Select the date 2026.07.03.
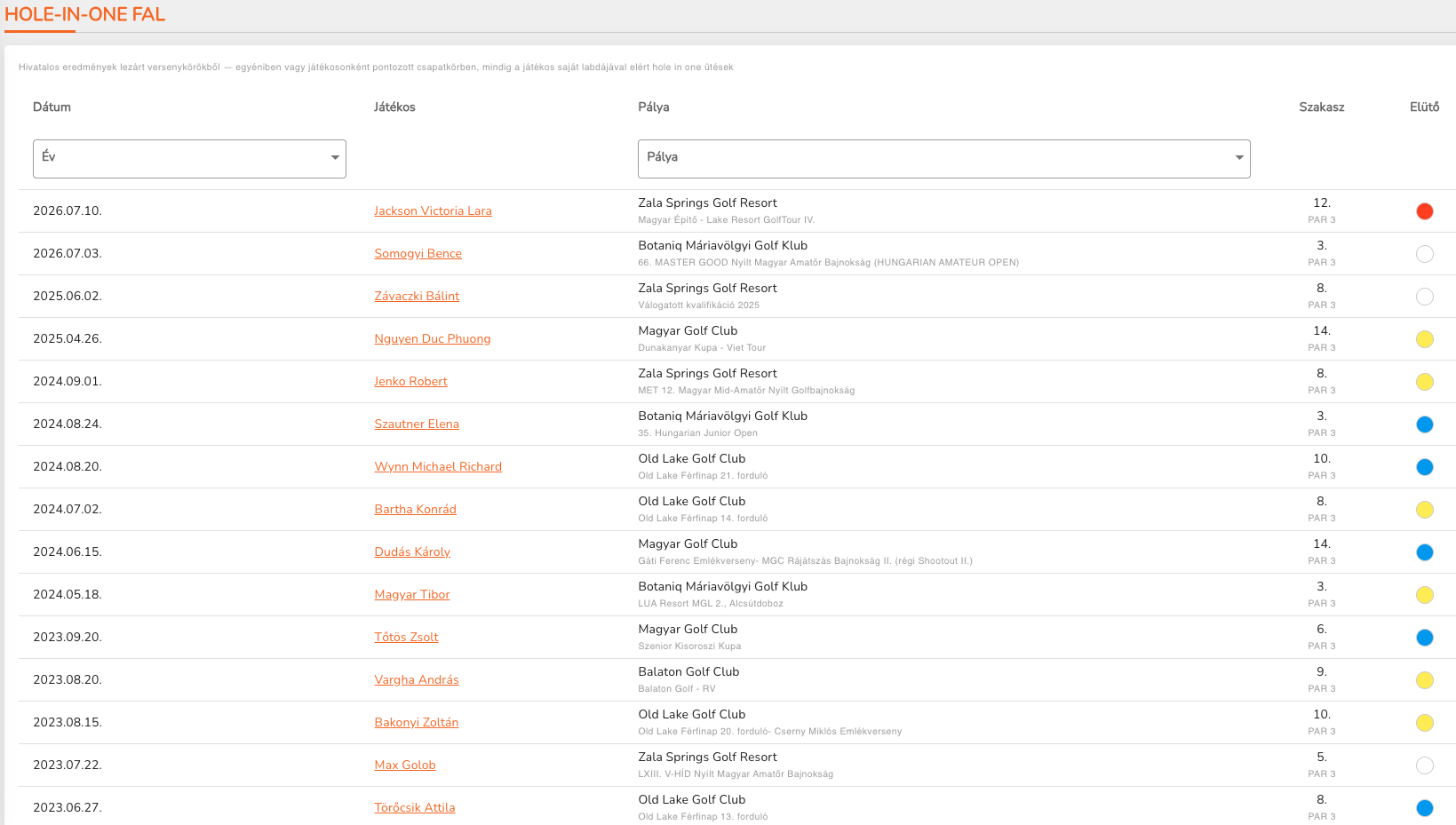The height and width of the screenshot is (825, 1456). point(68,253)
